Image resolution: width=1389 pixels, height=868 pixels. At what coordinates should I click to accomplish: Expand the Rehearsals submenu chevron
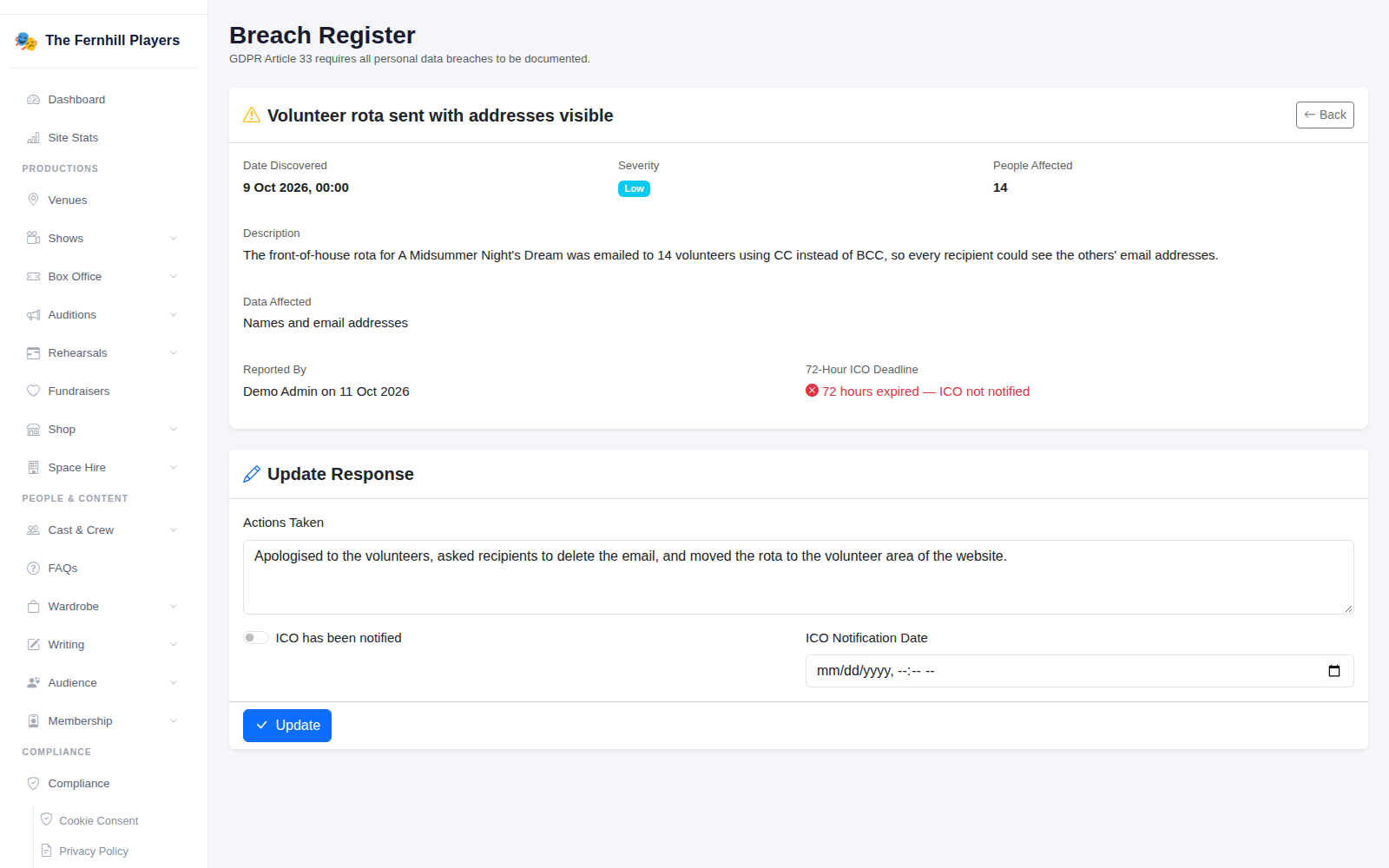pyautogui.click(x=174, y=352)
